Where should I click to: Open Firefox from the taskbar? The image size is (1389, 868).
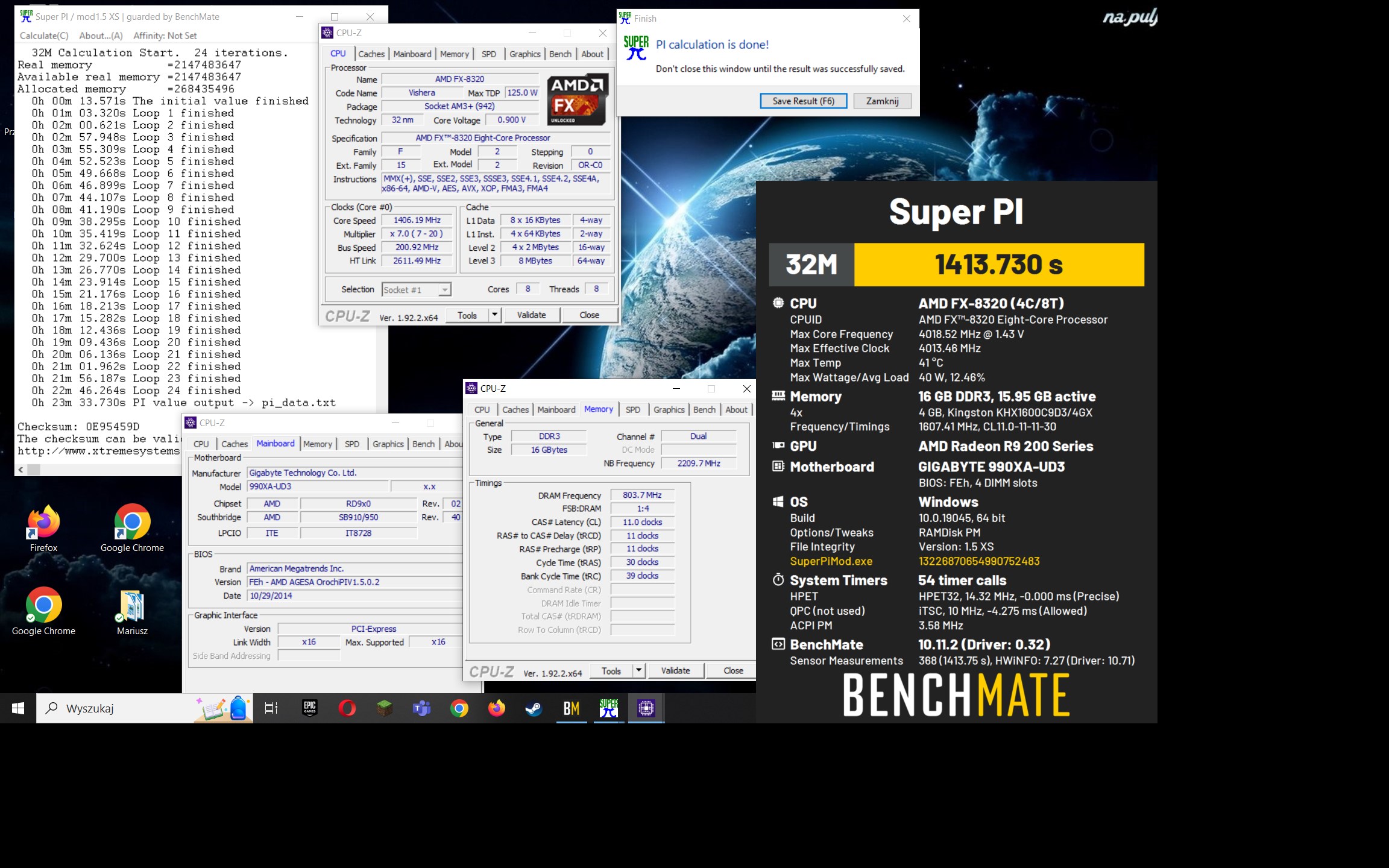497,708
